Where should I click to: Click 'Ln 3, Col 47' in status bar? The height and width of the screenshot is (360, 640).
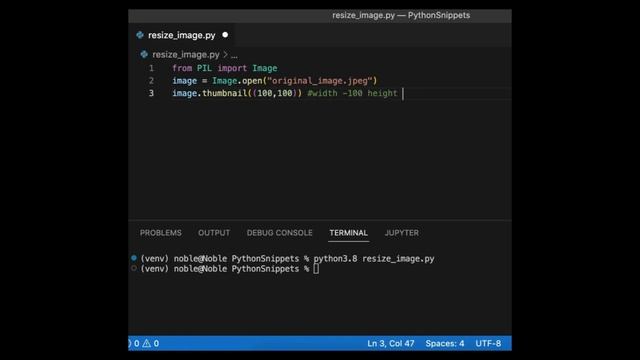pyautogui.click(x=391, y=343)
